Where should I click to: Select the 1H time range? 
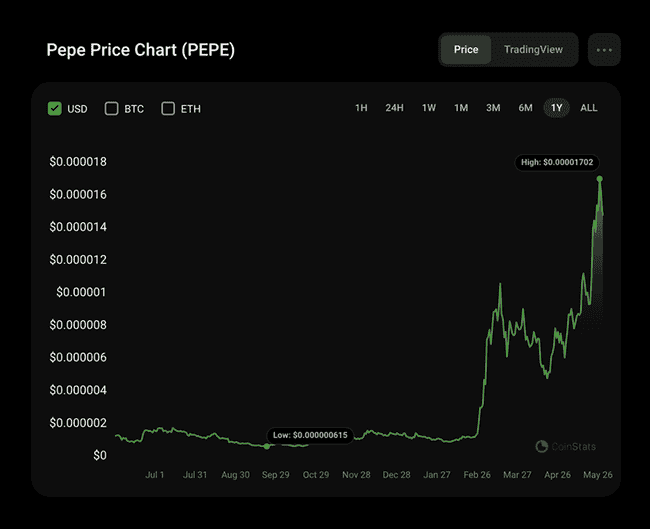(361, 108)
